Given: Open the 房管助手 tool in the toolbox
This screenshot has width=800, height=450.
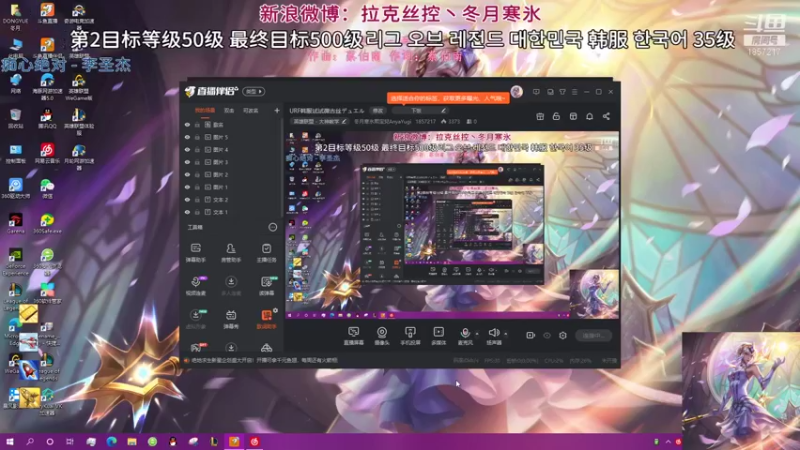Looking at the screenshot, I should 231,253.
